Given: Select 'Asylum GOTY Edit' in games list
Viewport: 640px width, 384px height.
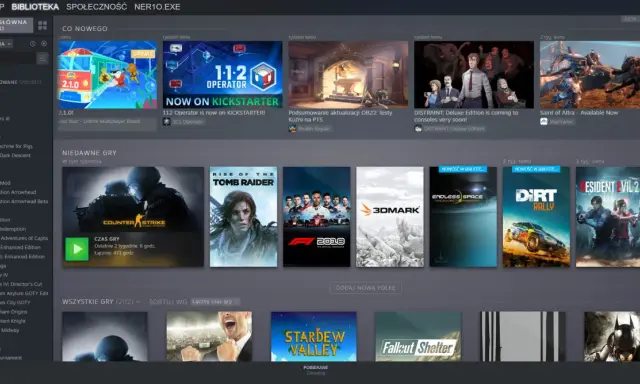Looking at the screenshot, I should (x=24, y=293).
